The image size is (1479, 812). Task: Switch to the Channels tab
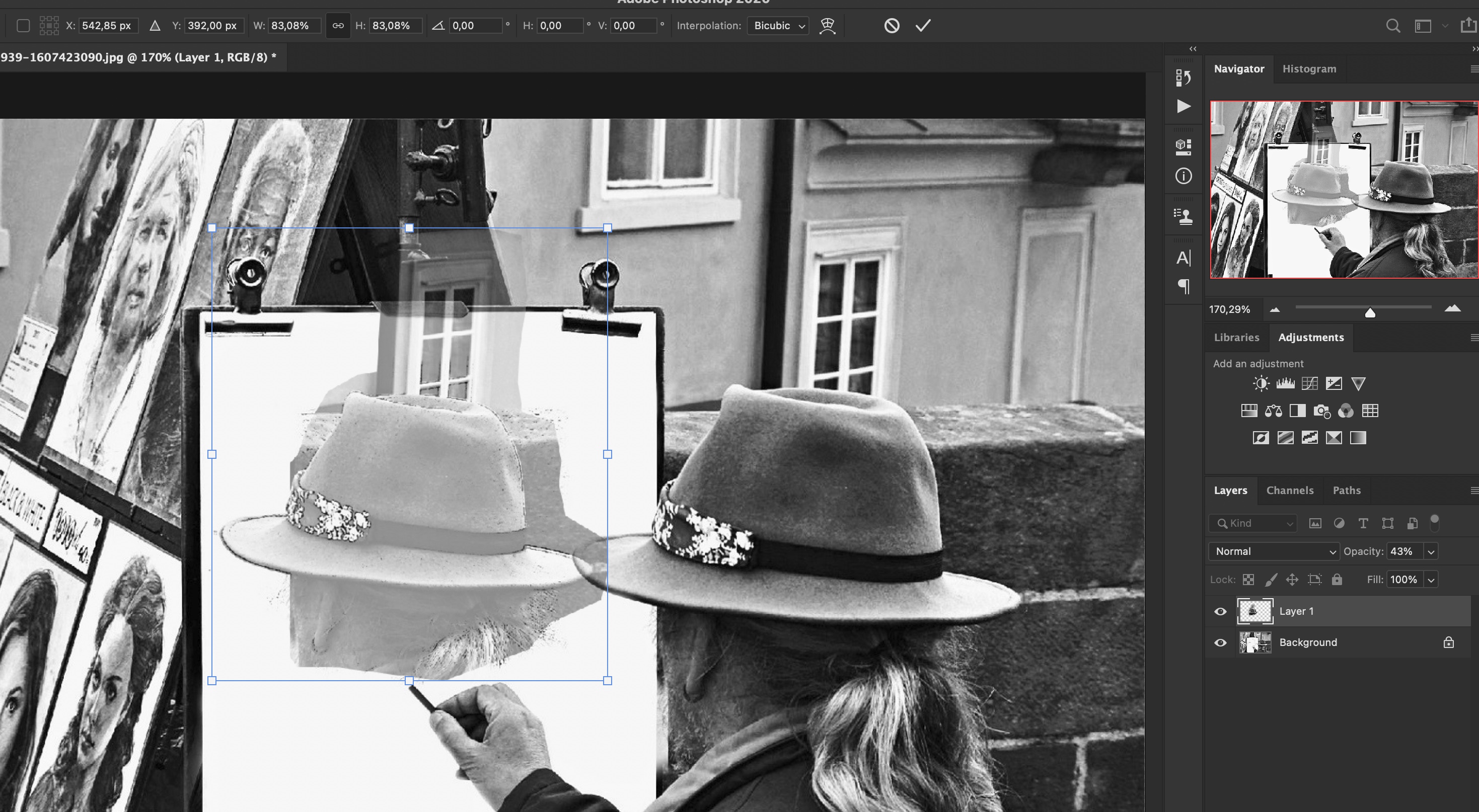click(x=1290, y=490)
